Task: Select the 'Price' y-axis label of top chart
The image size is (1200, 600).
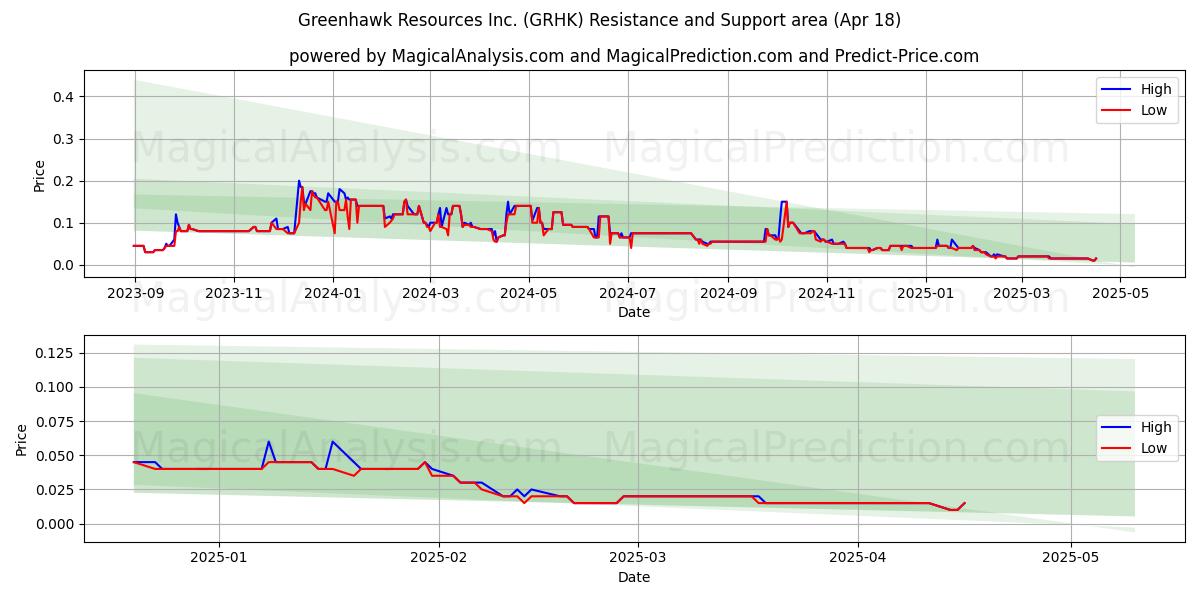Action: (39, 175)
